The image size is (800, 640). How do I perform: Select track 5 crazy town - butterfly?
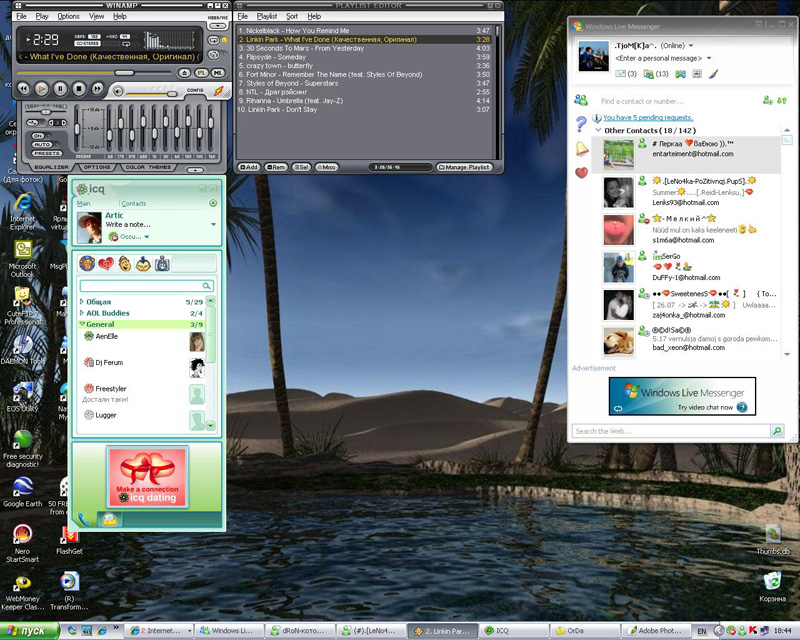click(364, 65)
